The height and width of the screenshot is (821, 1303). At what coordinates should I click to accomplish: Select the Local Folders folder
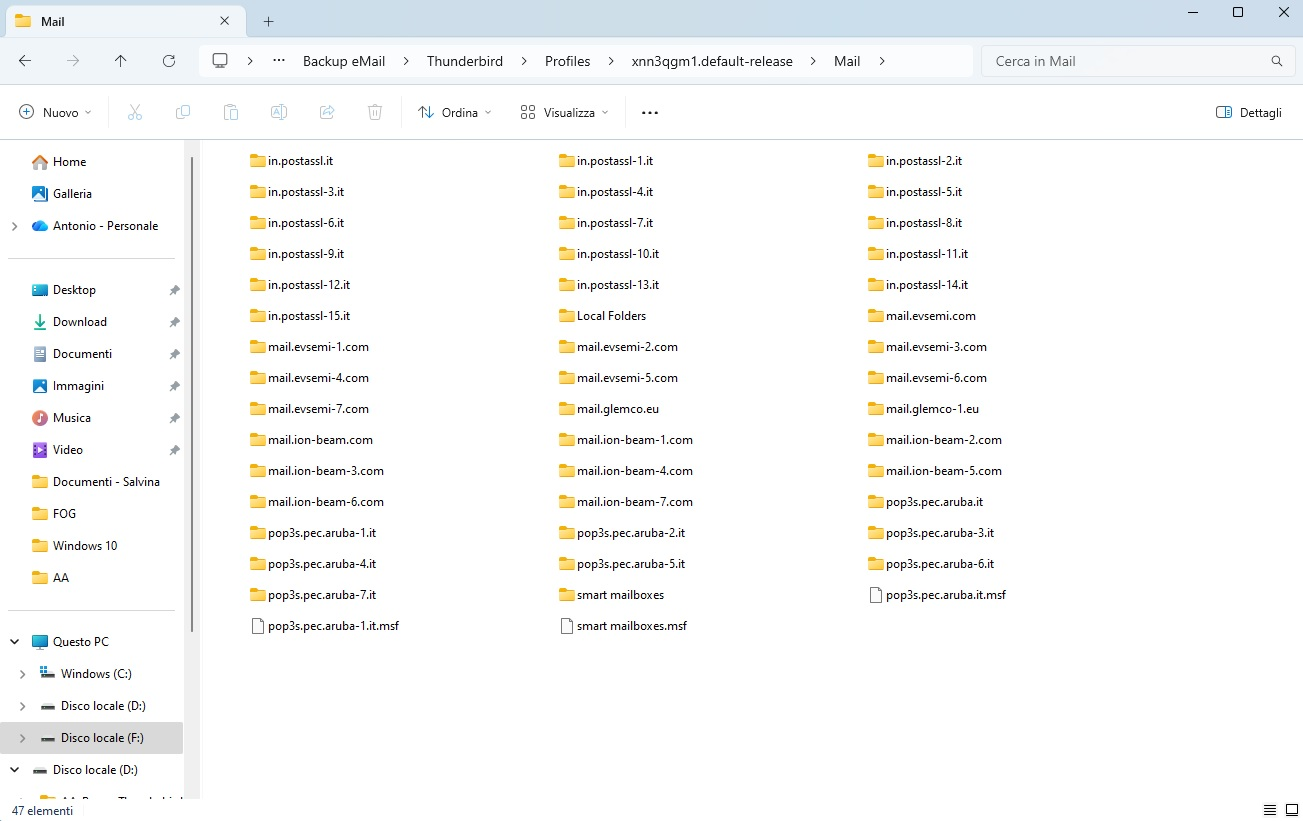pos(603,316)
